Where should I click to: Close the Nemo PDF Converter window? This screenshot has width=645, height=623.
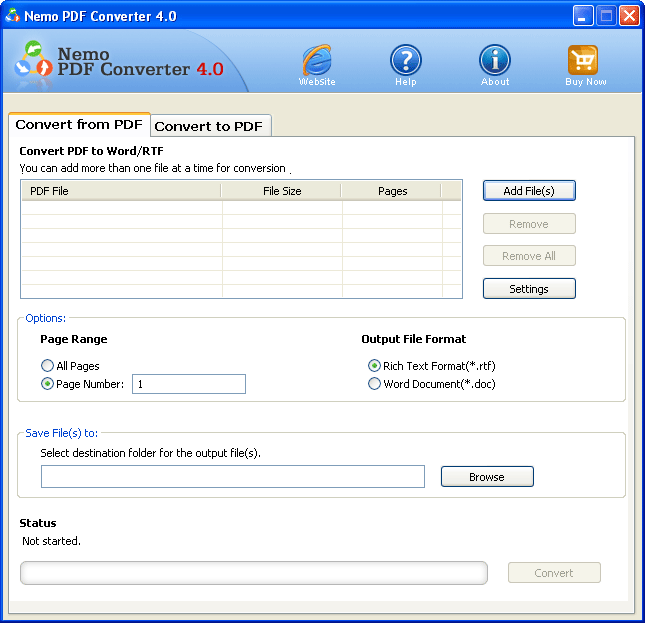[x=629, y=16]
